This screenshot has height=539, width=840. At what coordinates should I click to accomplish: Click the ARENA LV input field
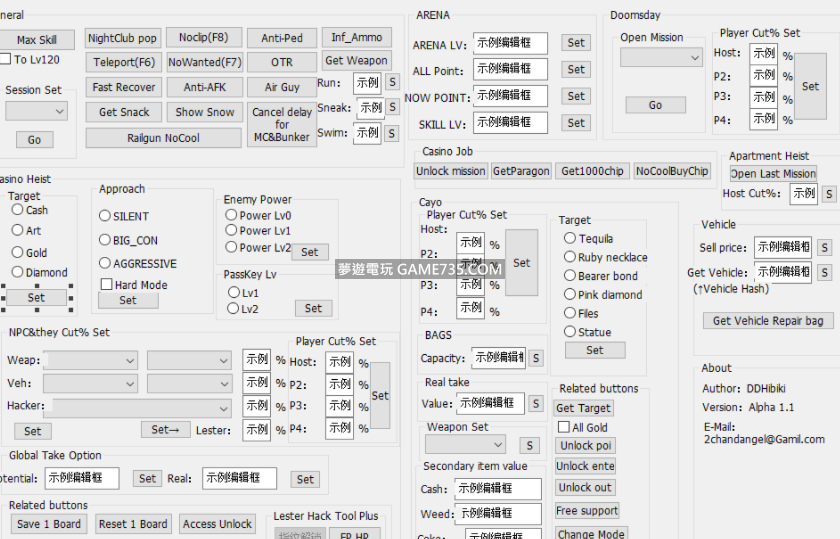point(510,43)
